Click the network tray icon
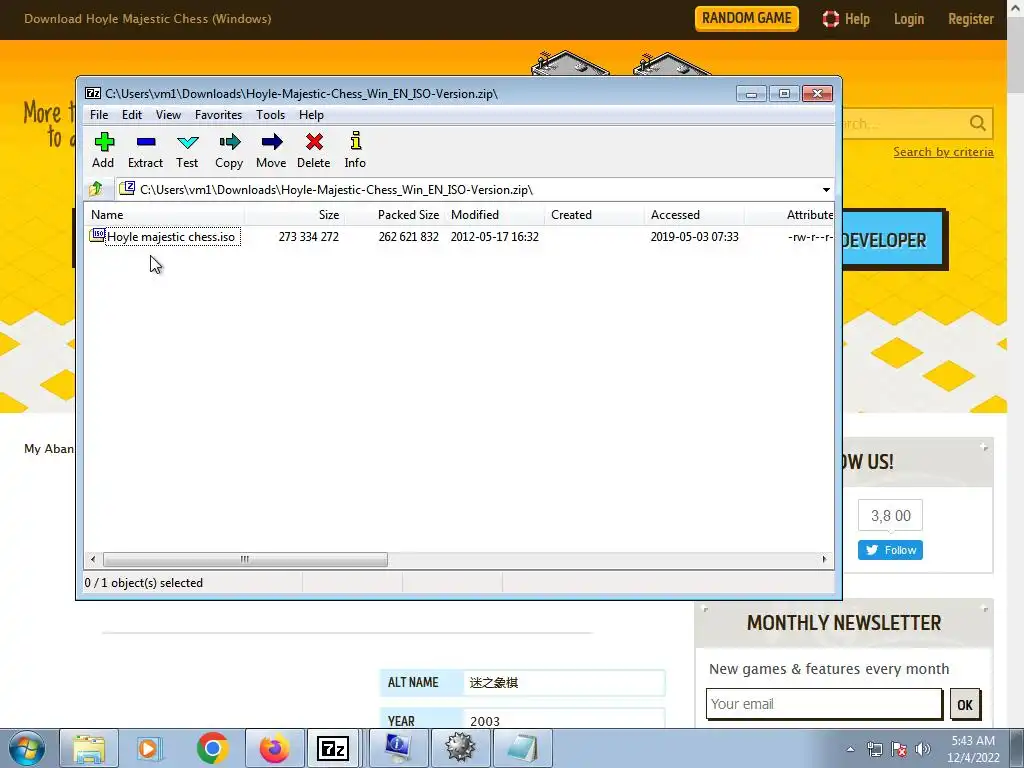Screen dimensions: 1024x768 click(x=874, y=749)
